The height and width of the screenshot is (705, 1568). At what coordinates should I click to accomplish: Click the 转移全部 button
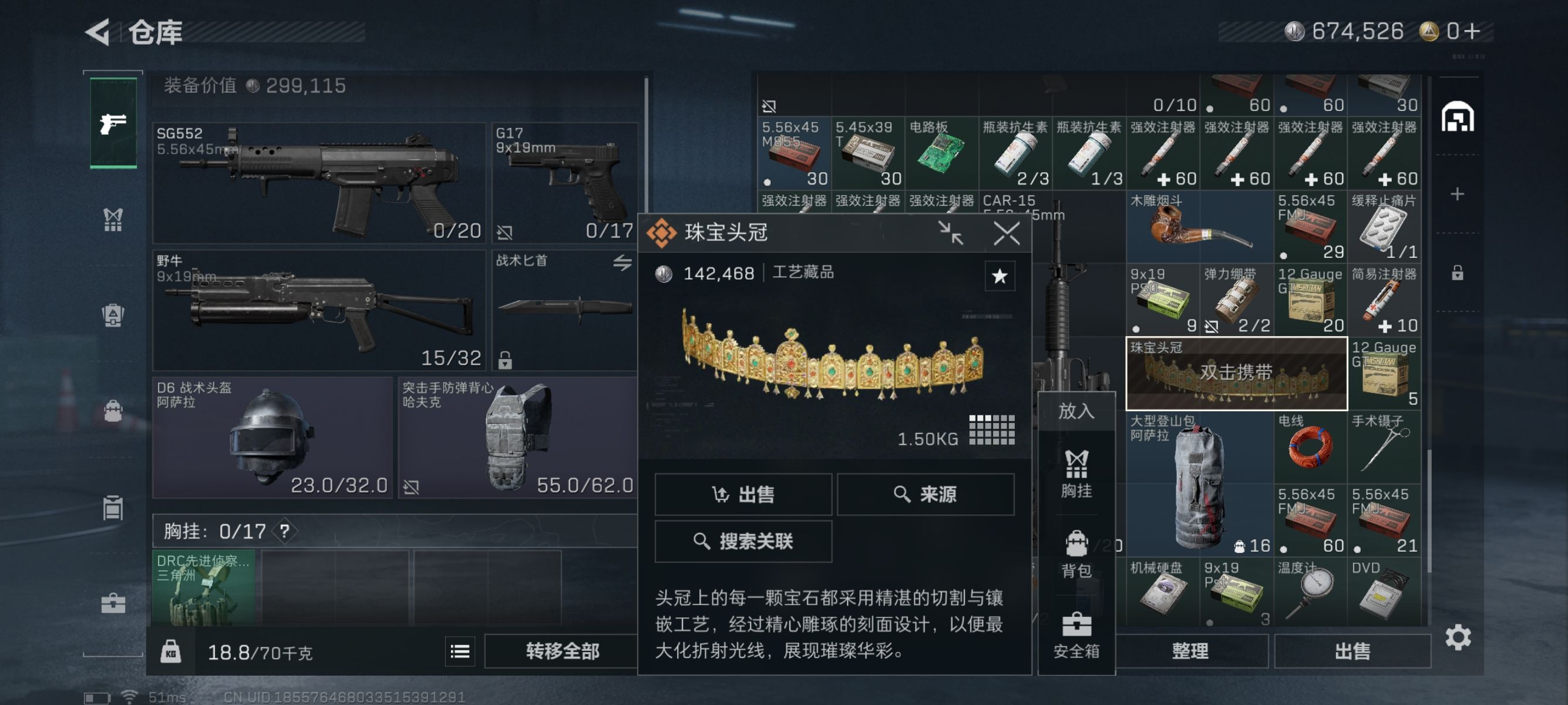(562, 652)
